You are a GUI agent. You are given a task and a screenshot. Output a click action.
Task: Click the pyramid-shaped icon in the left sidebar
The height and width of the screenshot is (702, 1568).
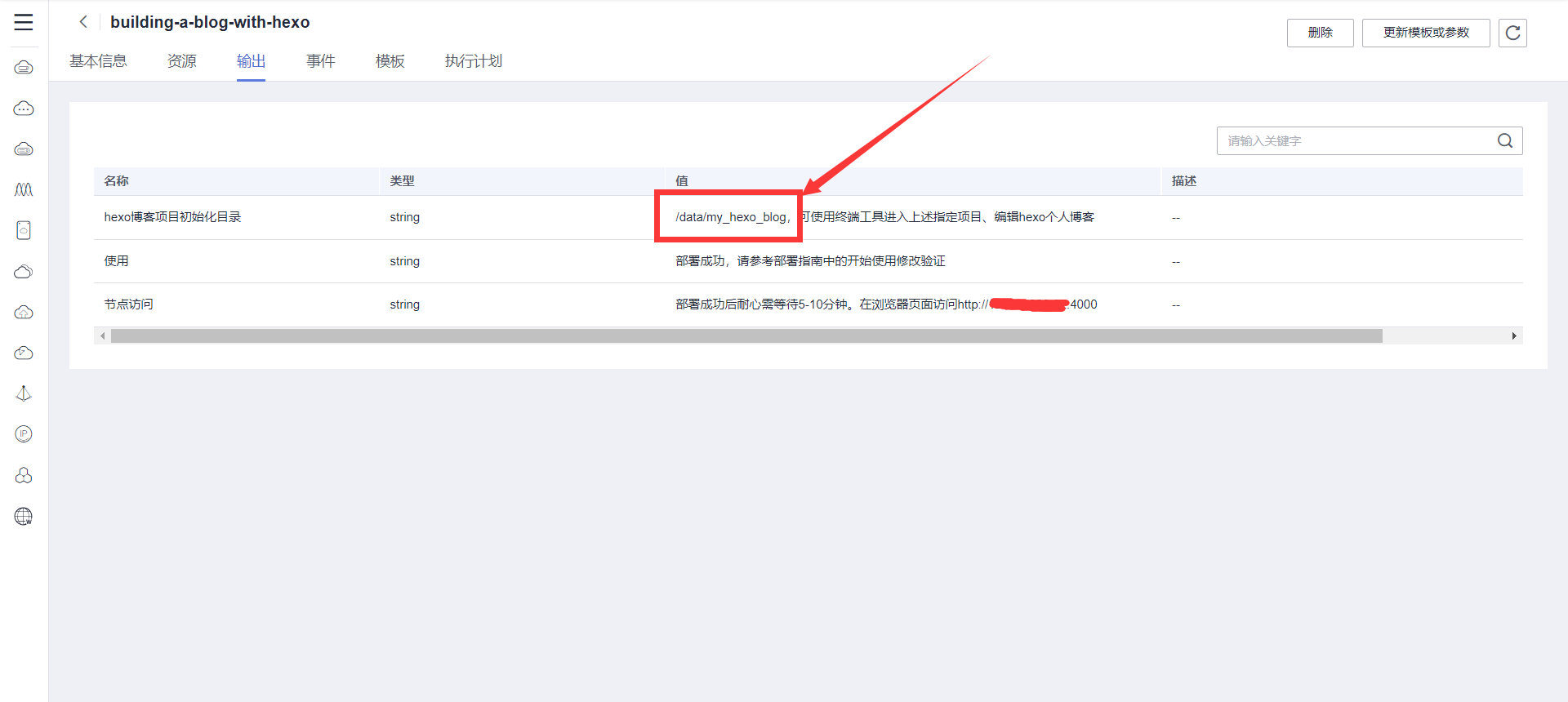tap(24, 393)
